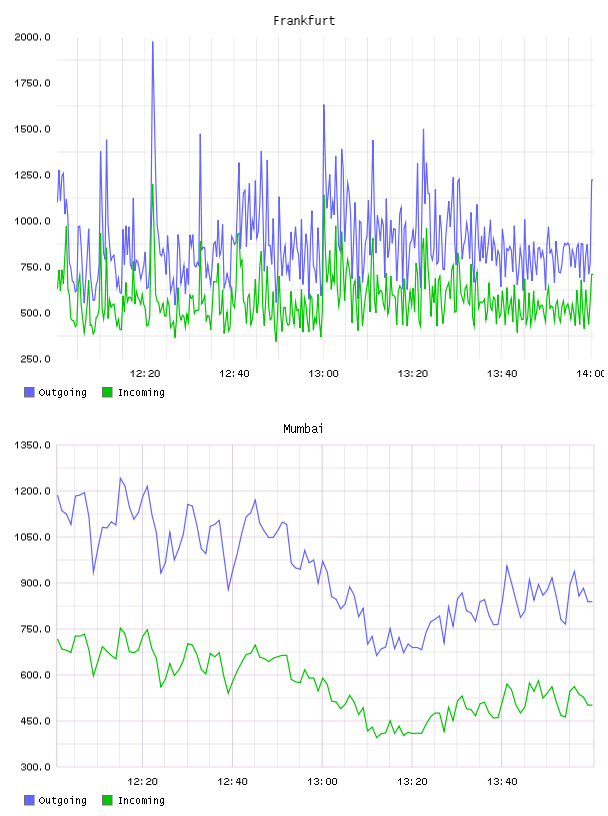Click the 1750.0 y-axis value on Frankfurt
Viewport: 608px width, 816px height.
[x=32, y=83]
